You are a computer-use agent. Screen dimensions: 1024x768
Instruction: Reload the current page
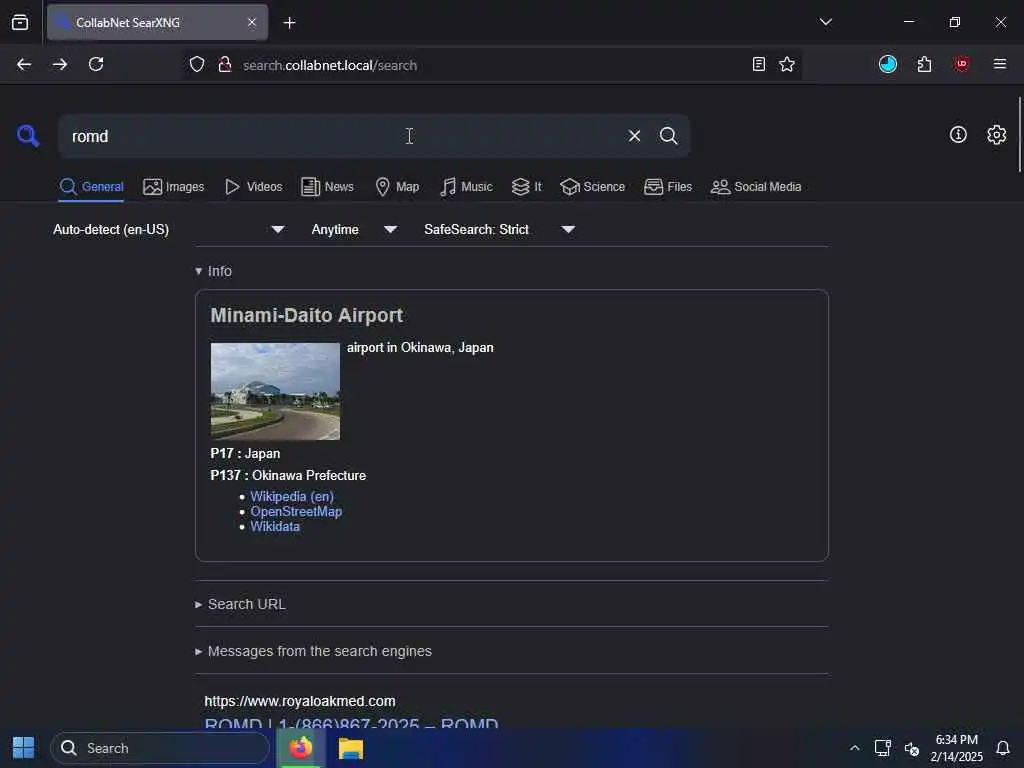[96, 64]
